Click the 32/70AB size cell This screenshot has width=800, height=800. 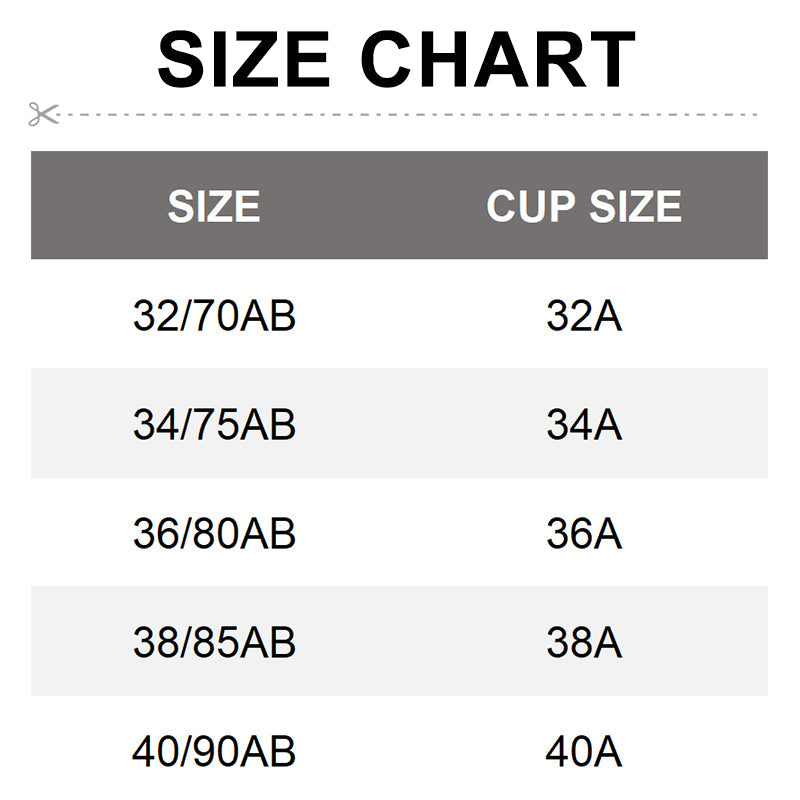click(x=214, y=316)
